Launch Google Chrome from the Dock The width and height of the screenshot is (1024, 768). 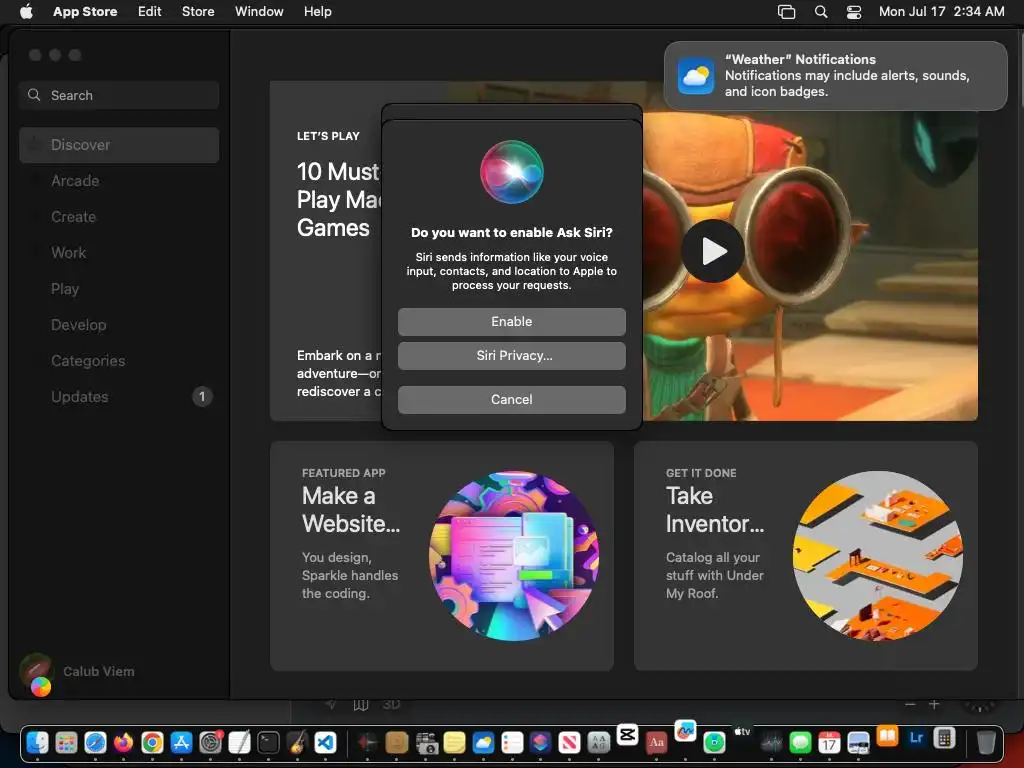[152, 743]
